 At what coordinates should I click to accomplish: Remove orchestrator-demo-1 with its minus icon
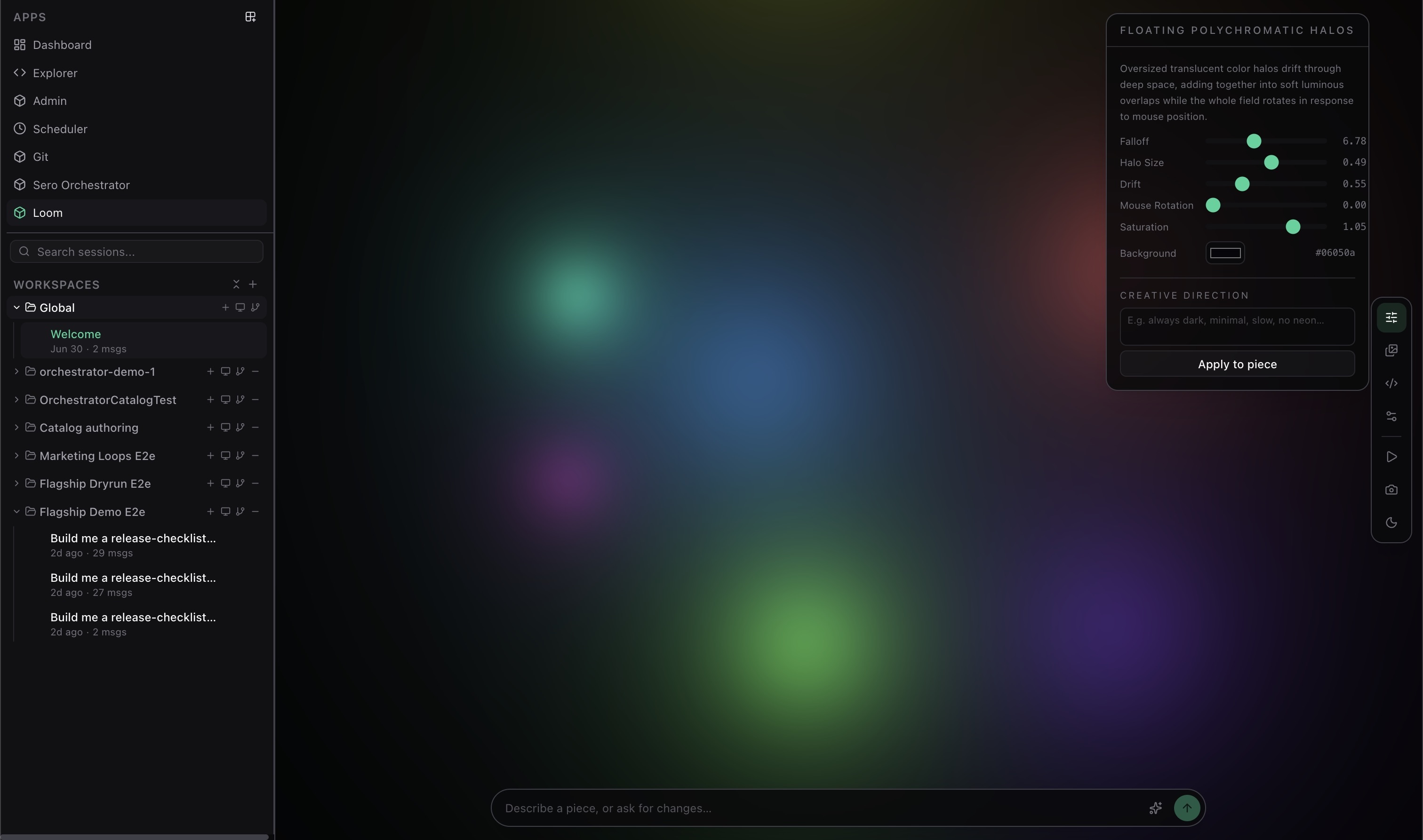(256, 371)
